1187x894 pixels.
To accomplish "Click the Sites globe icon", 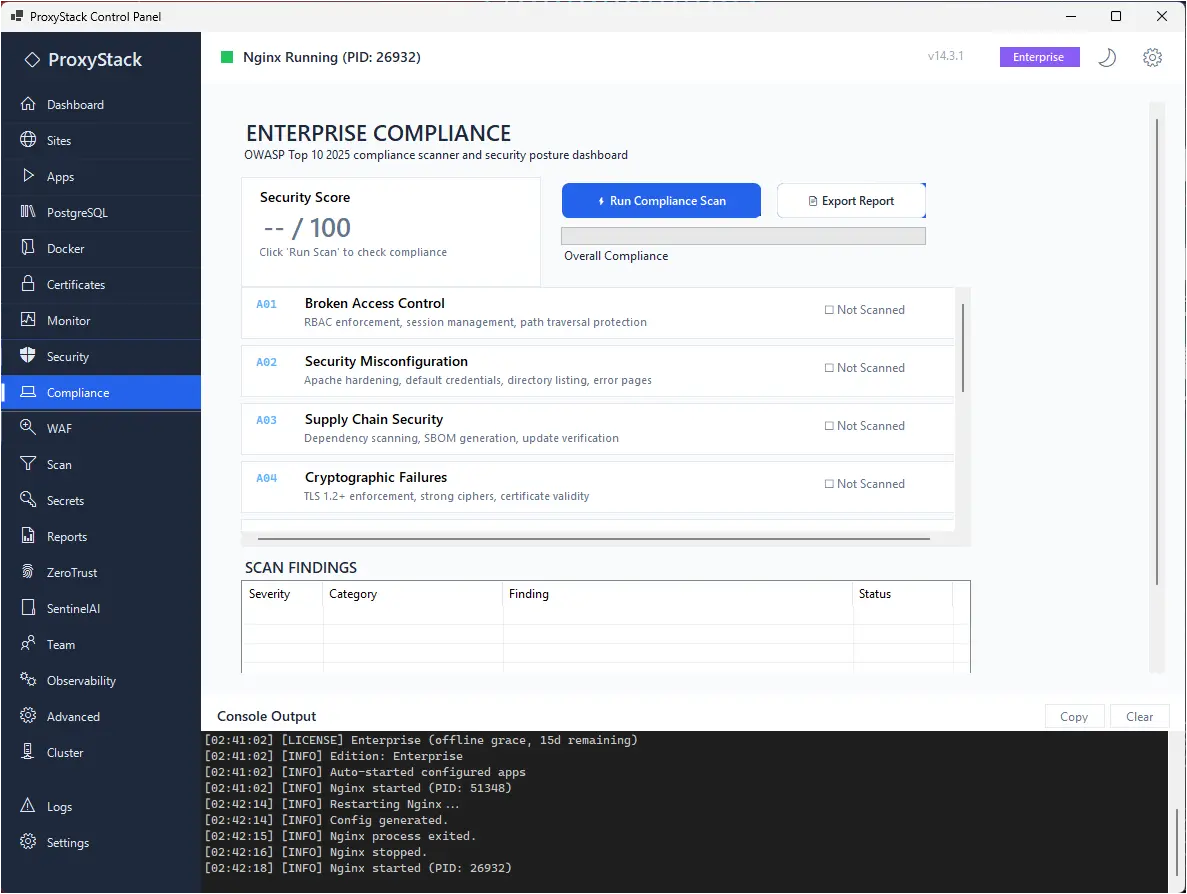I will [28, 139].
